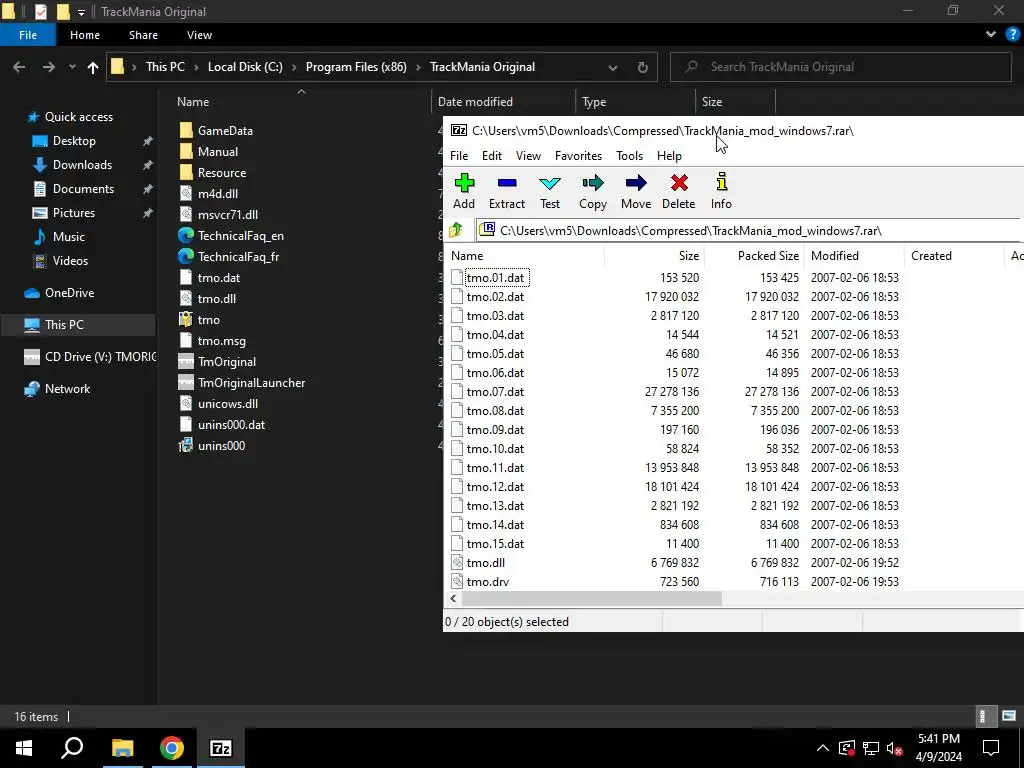Open Quick access in sidebar
This screenshot has height=768, width=1024.
click(x=78, y=117)
